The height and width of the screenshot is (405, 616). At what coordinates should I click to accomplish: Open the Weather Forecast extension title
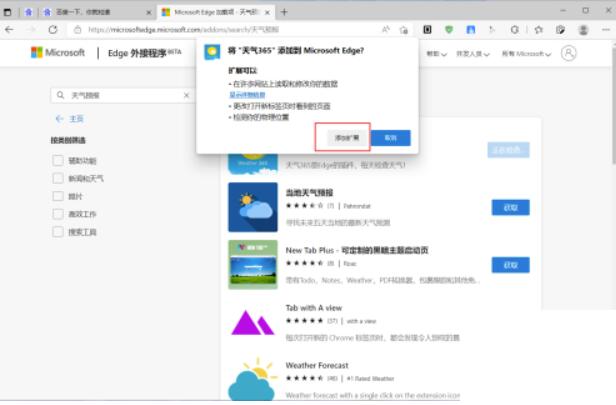pyautogui.click(x=317, y=365)
